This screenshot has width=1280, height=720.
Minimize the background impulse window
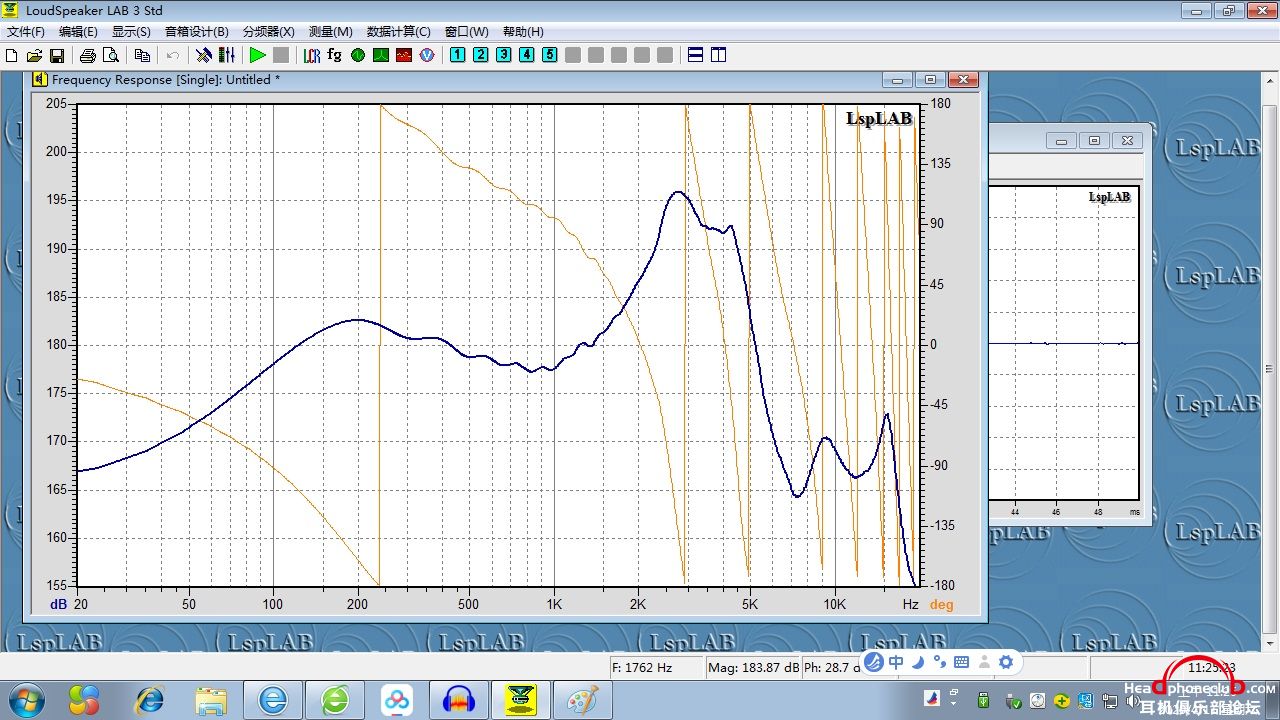(1061, 141)
